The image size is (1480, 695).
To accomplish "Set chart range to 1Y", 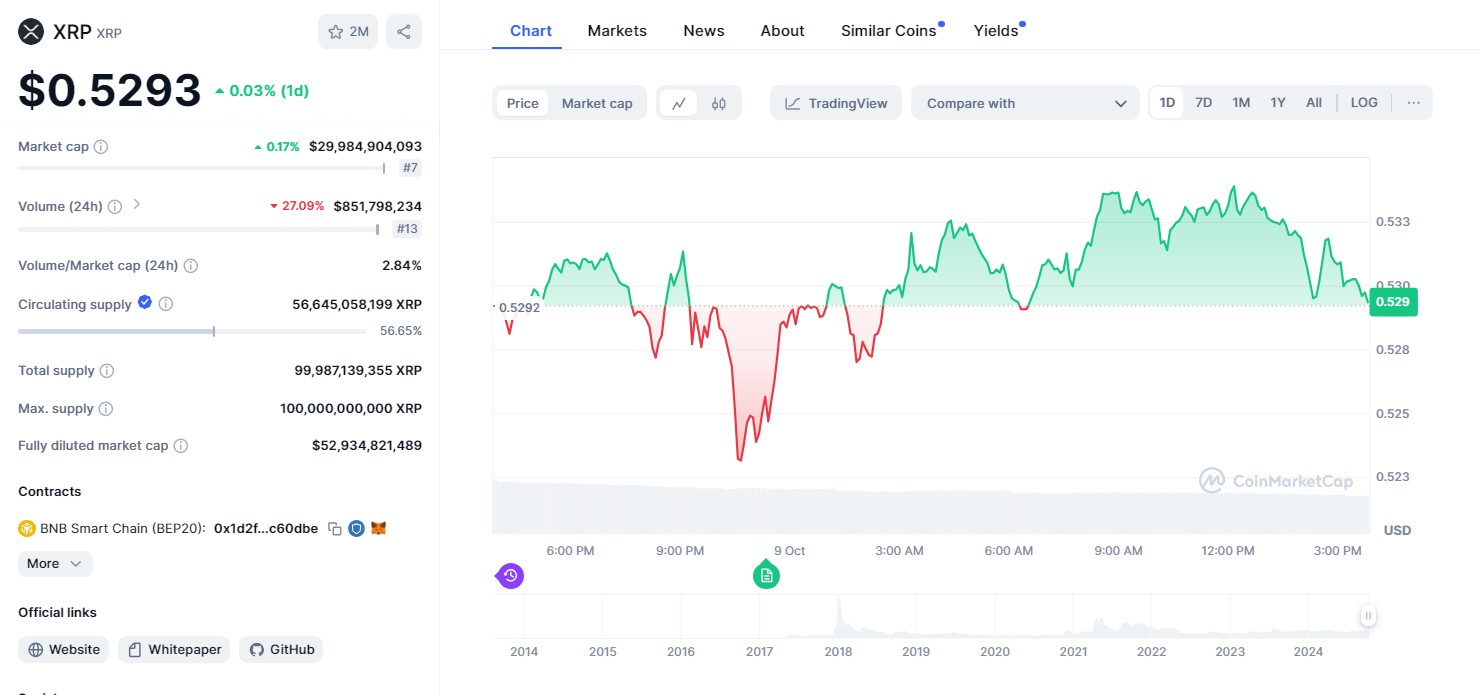I will tap(1278, 103).
